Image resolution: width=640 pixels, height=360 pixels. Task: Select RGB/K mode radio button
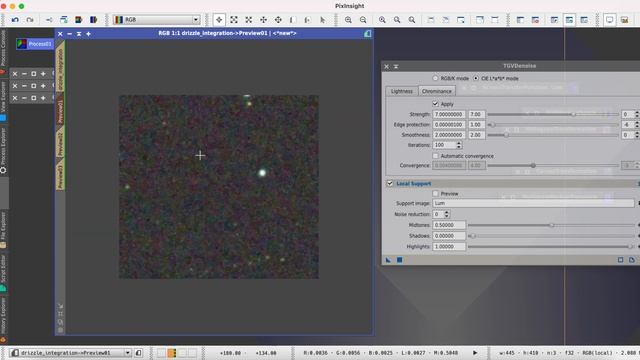436,78
